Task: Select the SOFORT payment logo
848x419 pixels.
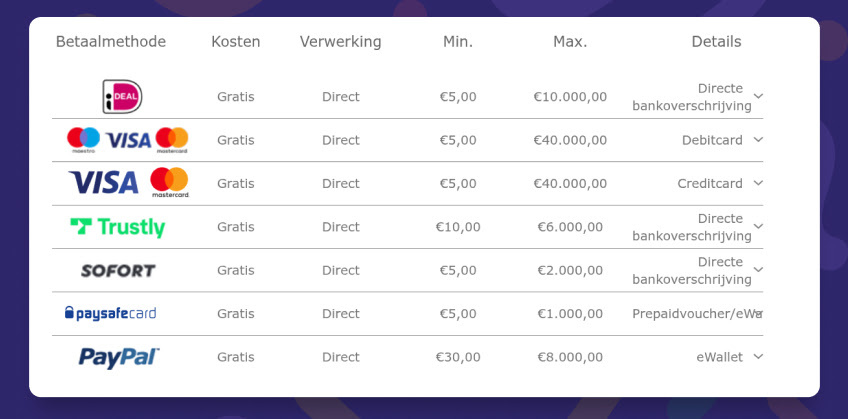Action: click(x=118, y=270)
